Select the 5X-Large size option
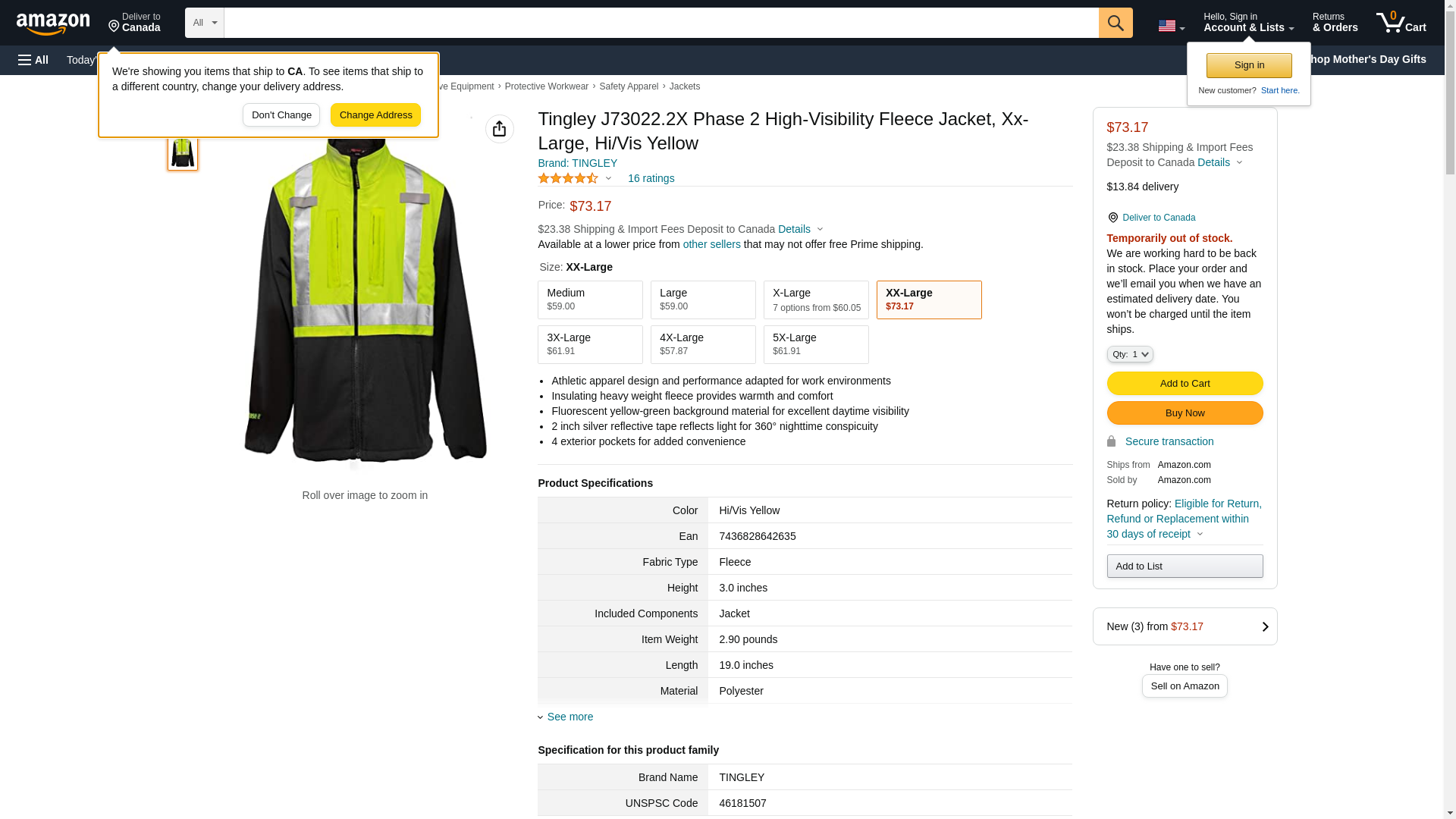Screen dimensions: 1456x819 coord(815,344)
